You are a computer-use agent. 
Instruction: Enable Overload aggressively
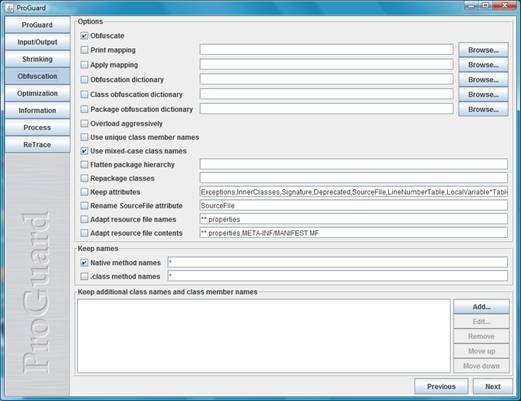[x=84, y=124]
